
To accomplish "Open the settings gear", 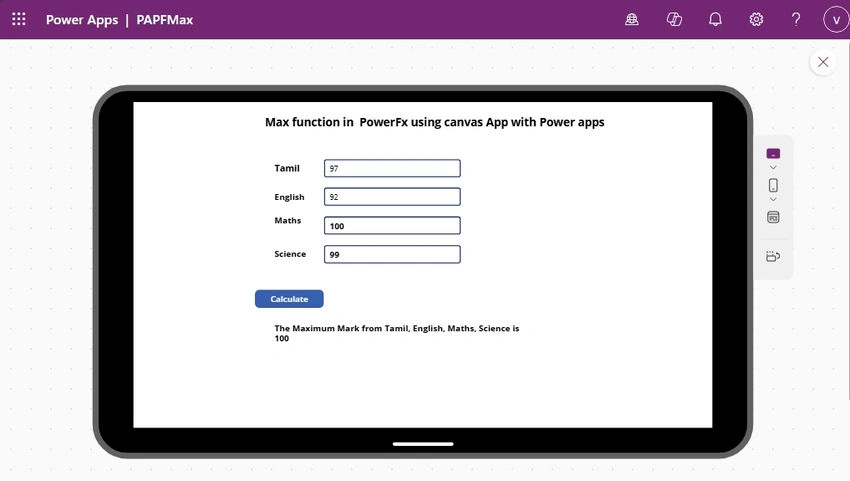I will point(756,20).
